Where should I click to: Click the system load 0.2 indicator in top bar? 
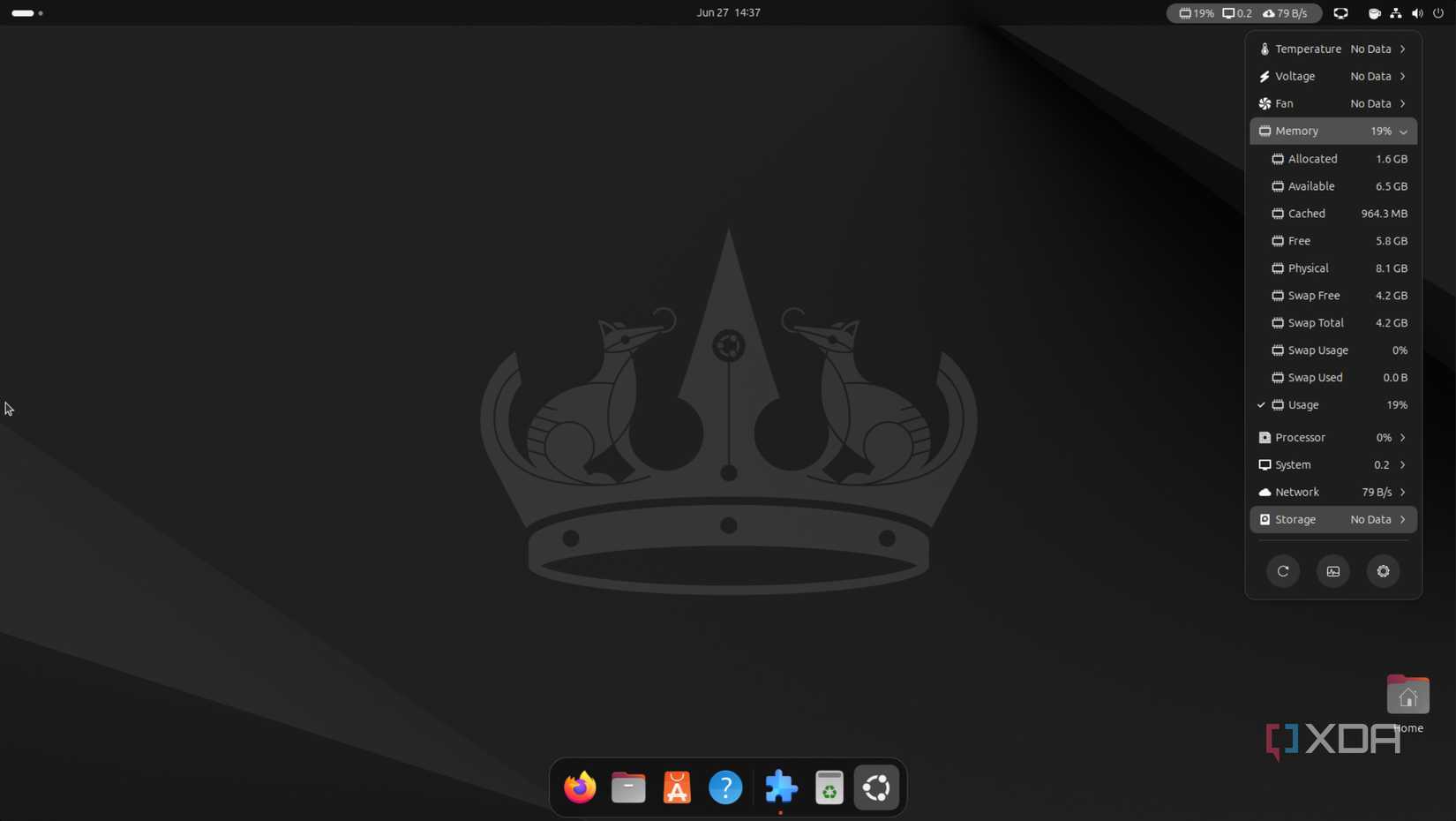[x=1237, y=13]
